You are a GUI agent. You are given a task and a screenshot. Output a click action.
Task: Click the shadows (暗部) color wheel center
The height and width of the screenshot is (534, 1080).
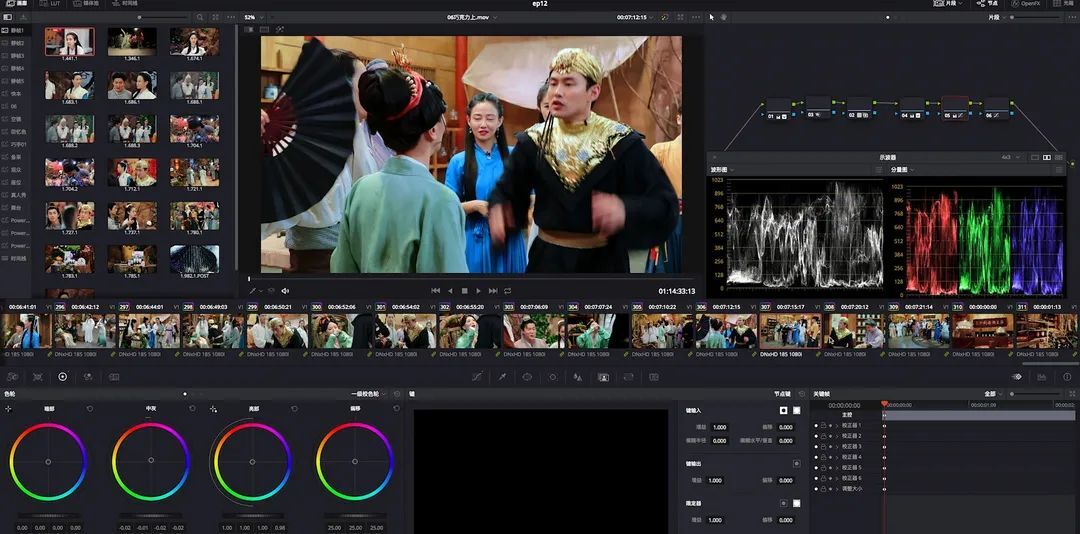coord(48,462)
